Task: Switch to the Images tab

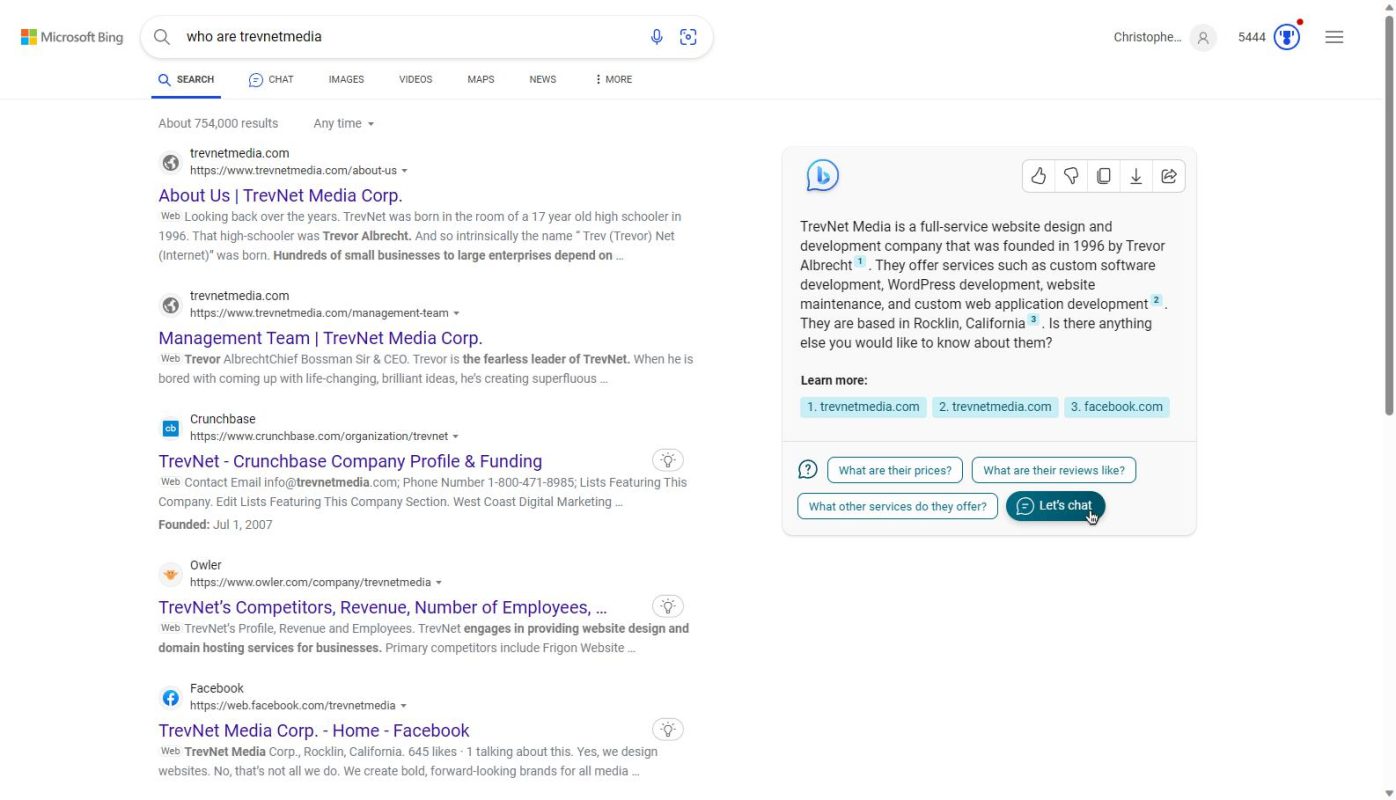Action: point(346,79)
